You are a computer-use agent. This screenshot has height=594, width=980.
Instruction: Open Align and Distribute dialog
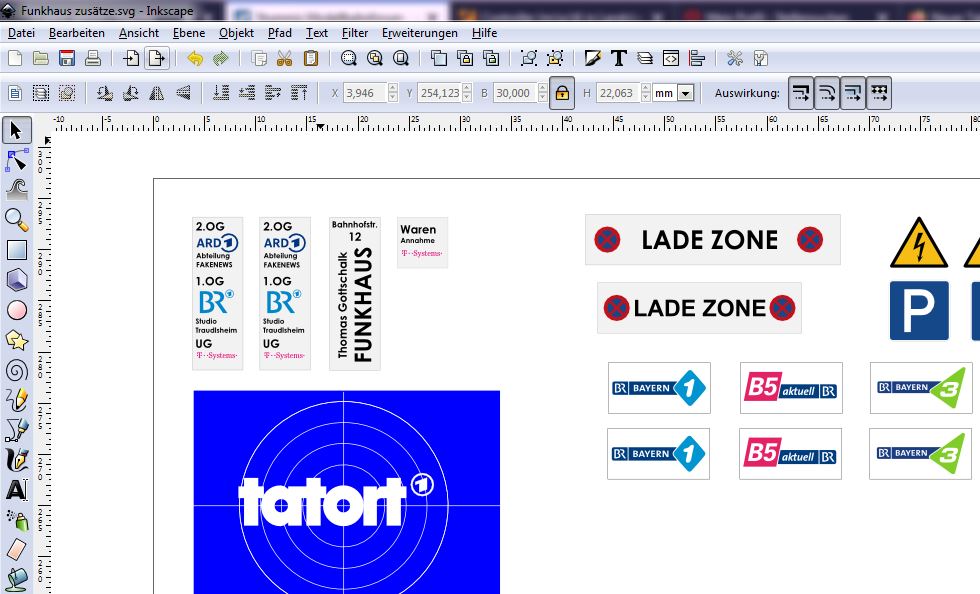pyautogui.click(x=697, y=59)
